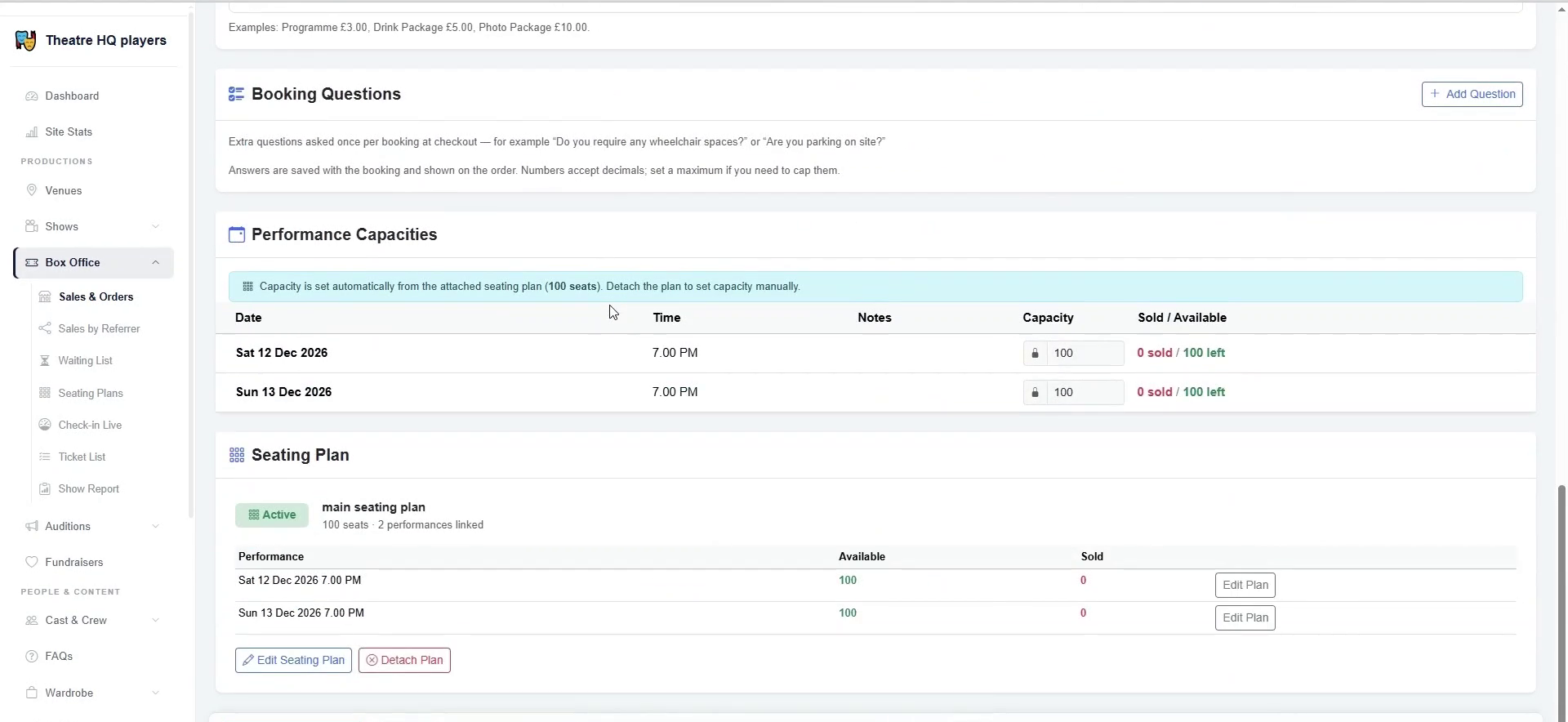Expand the Shows menu chevron
The height and width of the screenshot is (722, 1568).
pyautogui.click(x=155, y=226)
